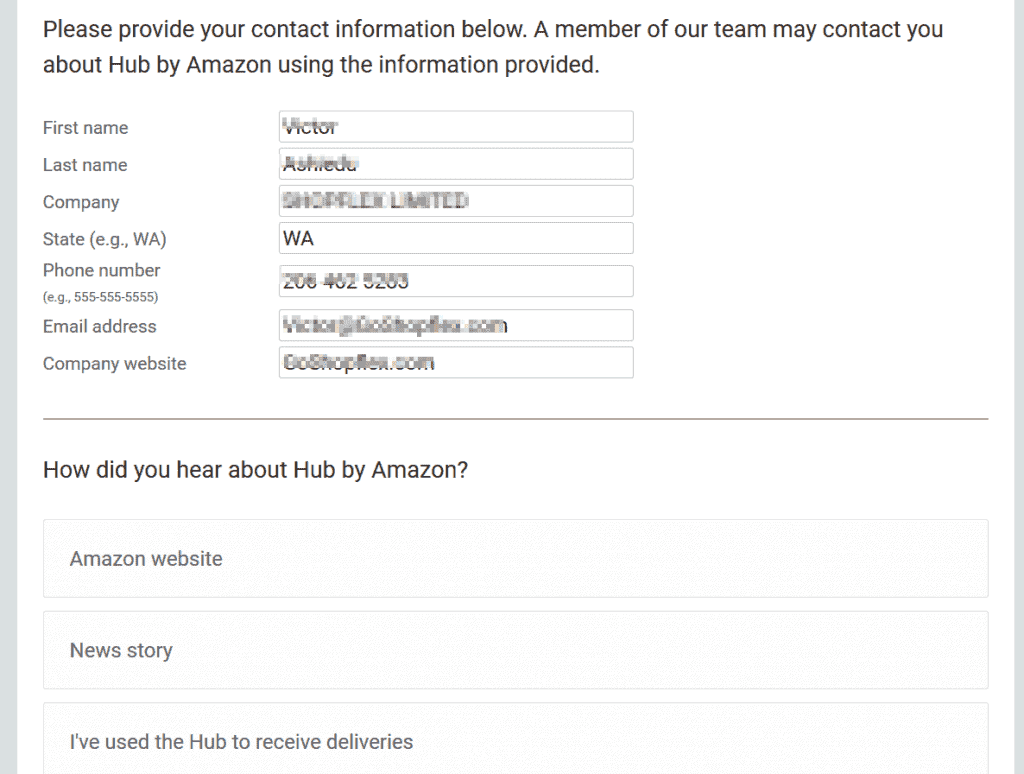Click the 'How did you hear about Hub' heading
1024x774 pixels.
click(x=255, y=470)
